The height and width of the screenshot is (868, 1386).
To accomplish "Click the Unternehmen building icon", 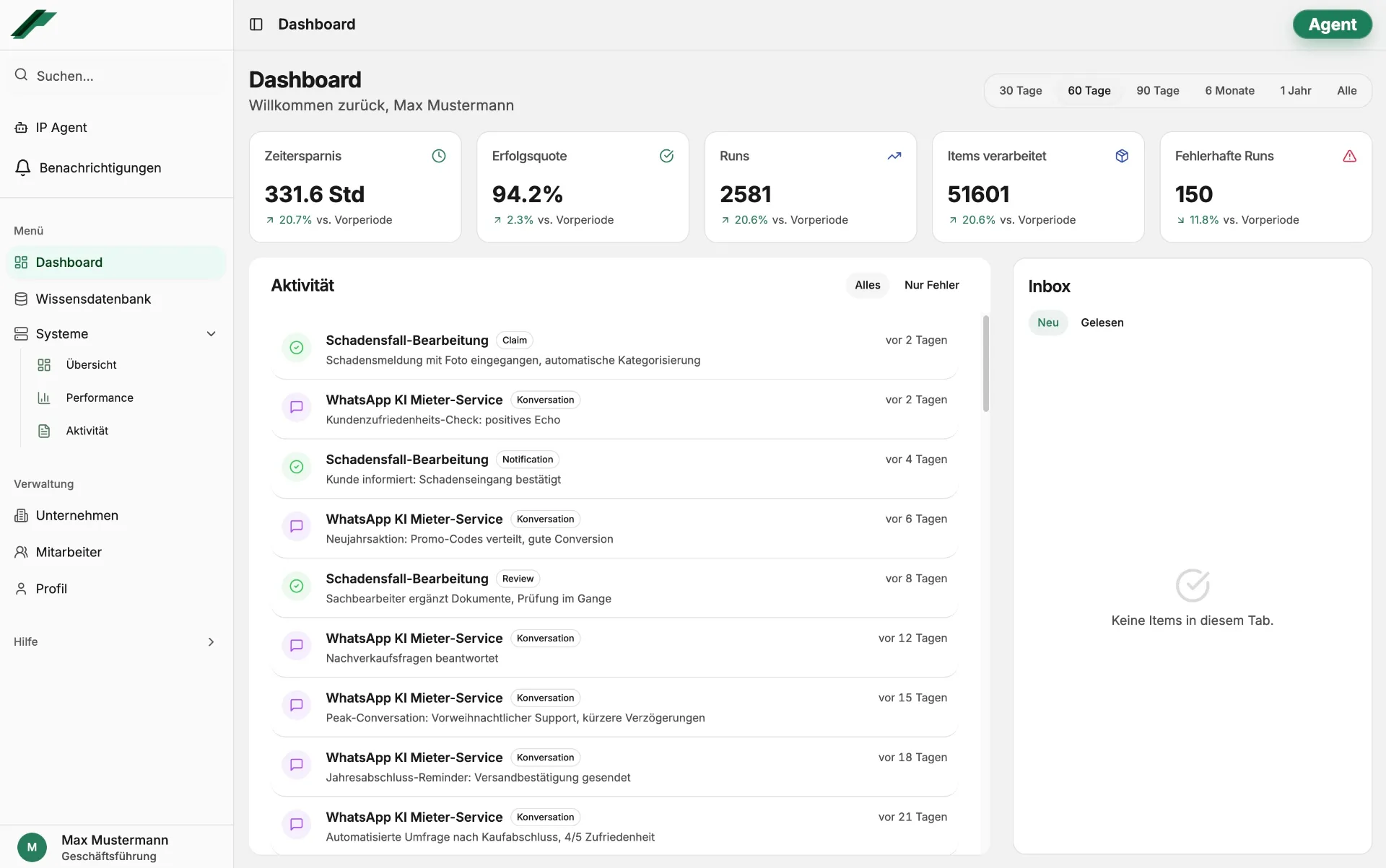I will [21, 515].
